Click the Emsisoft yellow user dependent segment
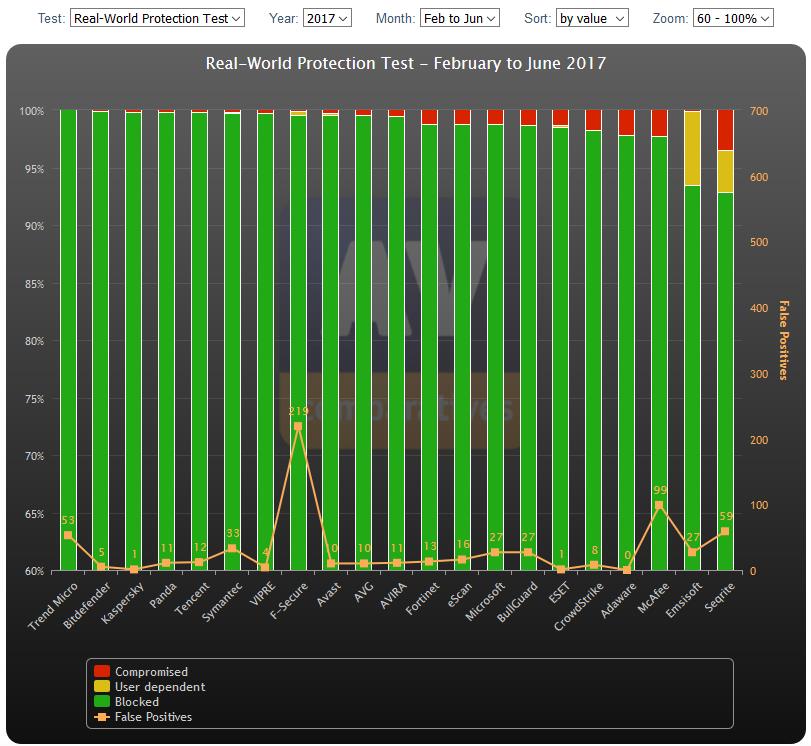811x746 pixels. click(x=692, y=148)
